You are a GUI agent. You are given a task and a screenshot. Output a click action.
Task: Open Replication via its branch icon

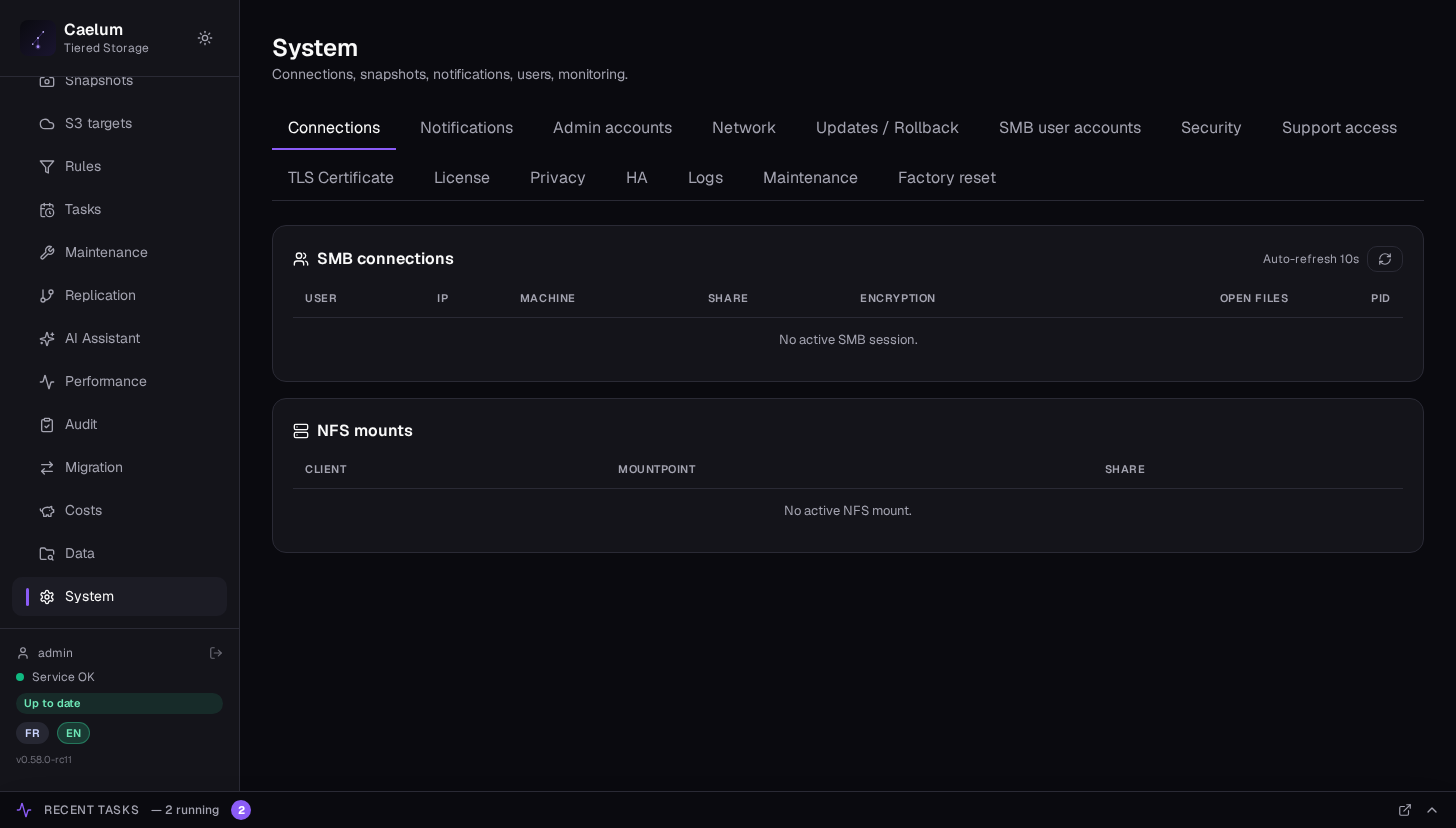pyautogui.click(x=47, y=296)
